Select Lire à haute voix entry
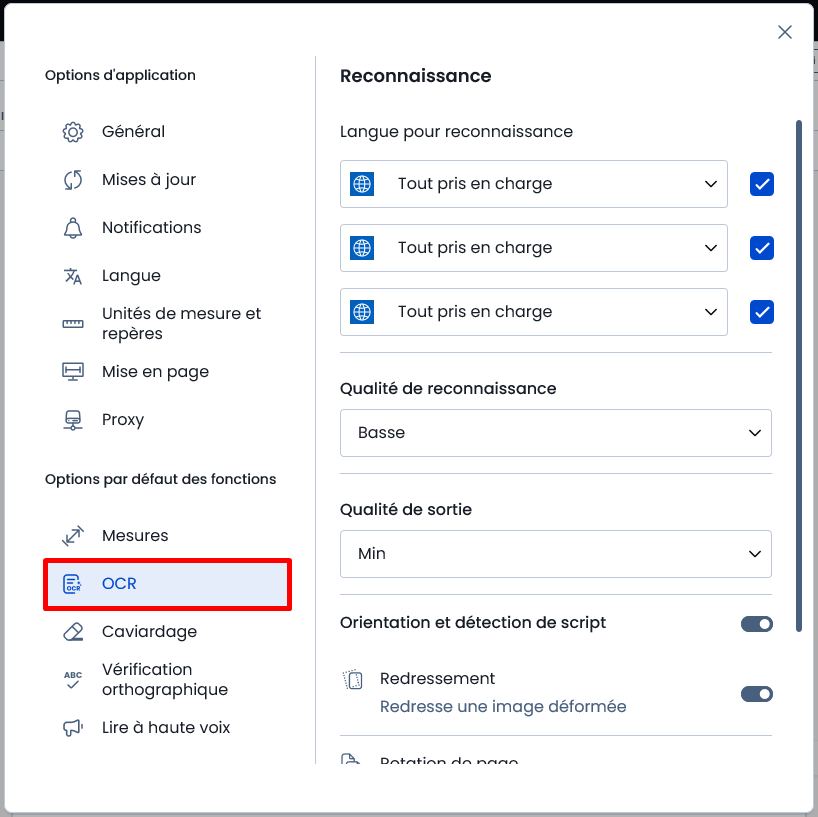 (167, 728)
